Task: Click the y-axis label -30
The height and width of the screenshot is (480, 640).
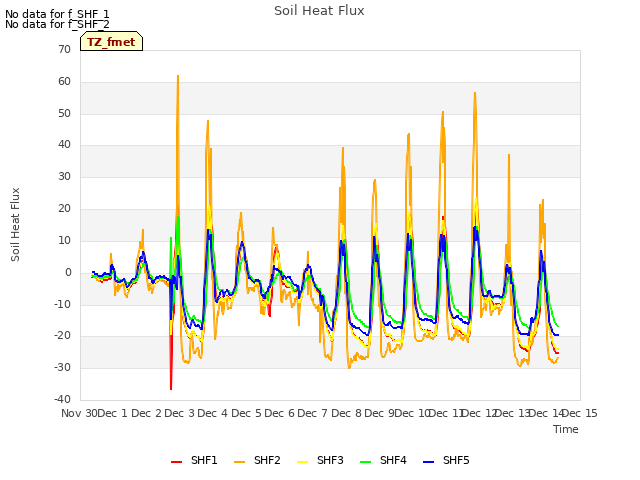Action: (x=63, y=367)
